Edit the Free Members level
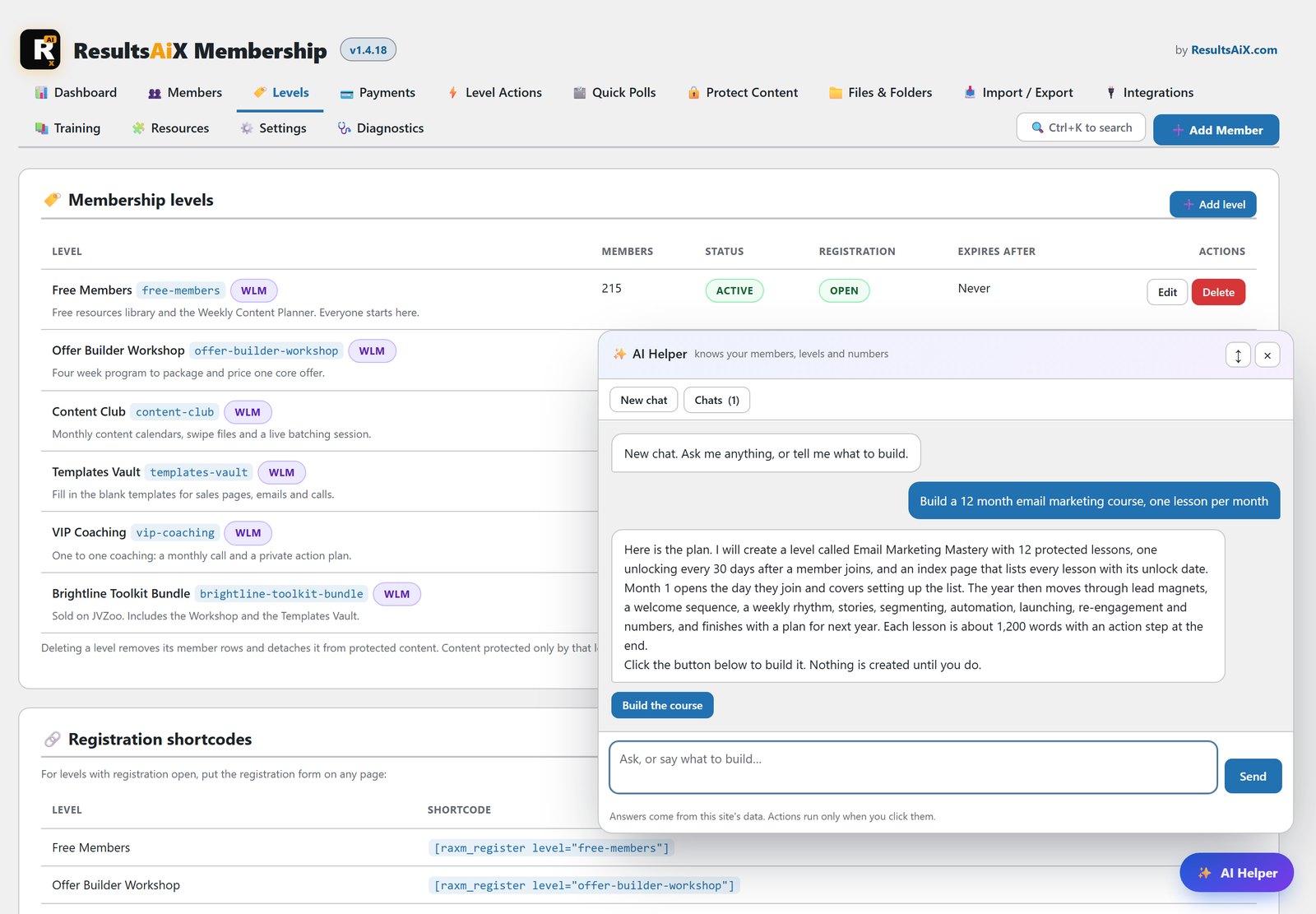1316x914 pixels. pyautogui.click(x=1167, y=292)
